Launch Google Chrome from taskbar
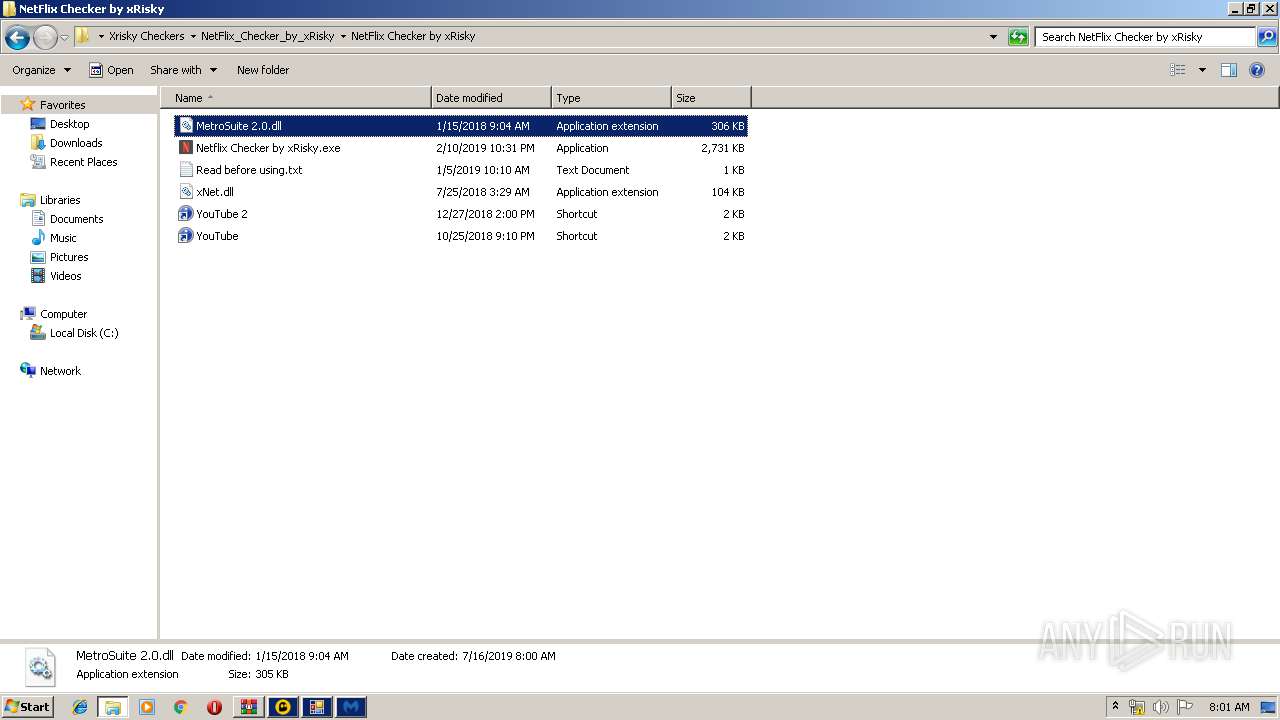Viewport: 1280px width, 720px height. (180, 707)
